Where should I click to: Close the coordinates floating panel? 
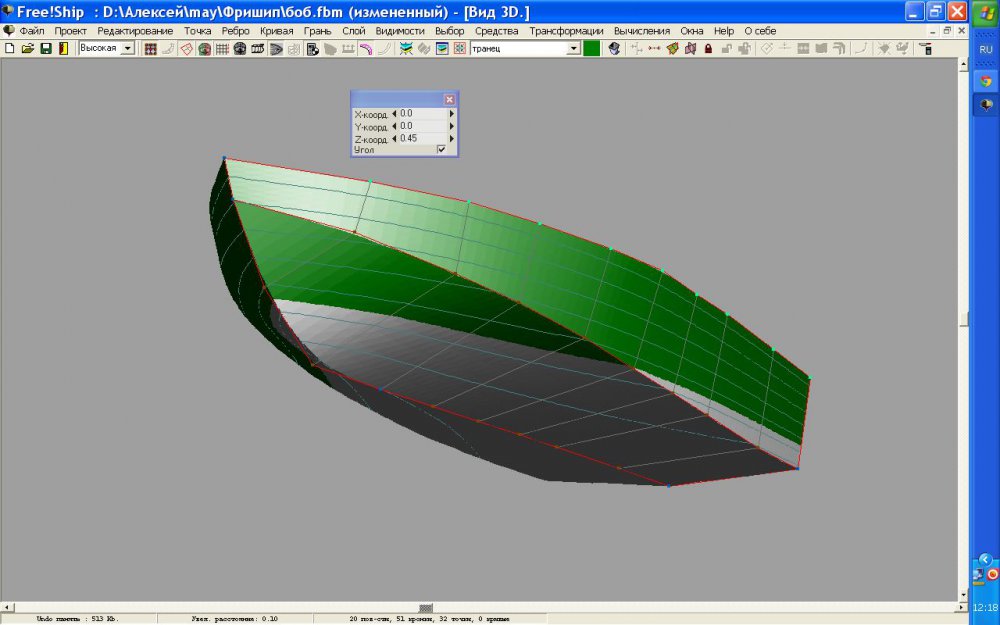(449, 99)
